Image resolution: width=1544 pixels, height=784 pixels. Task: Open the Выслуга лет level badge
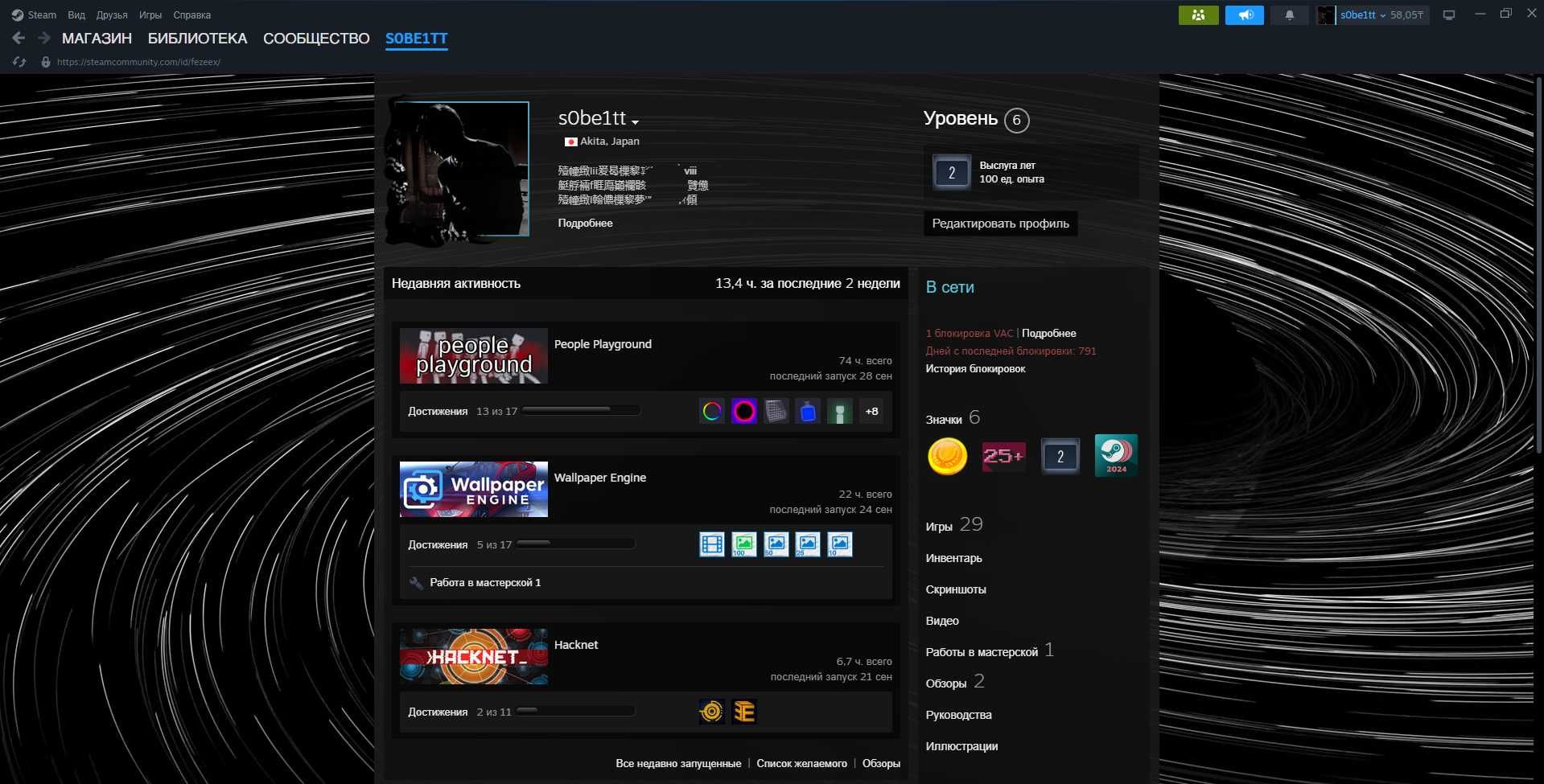tap(951, 172)
